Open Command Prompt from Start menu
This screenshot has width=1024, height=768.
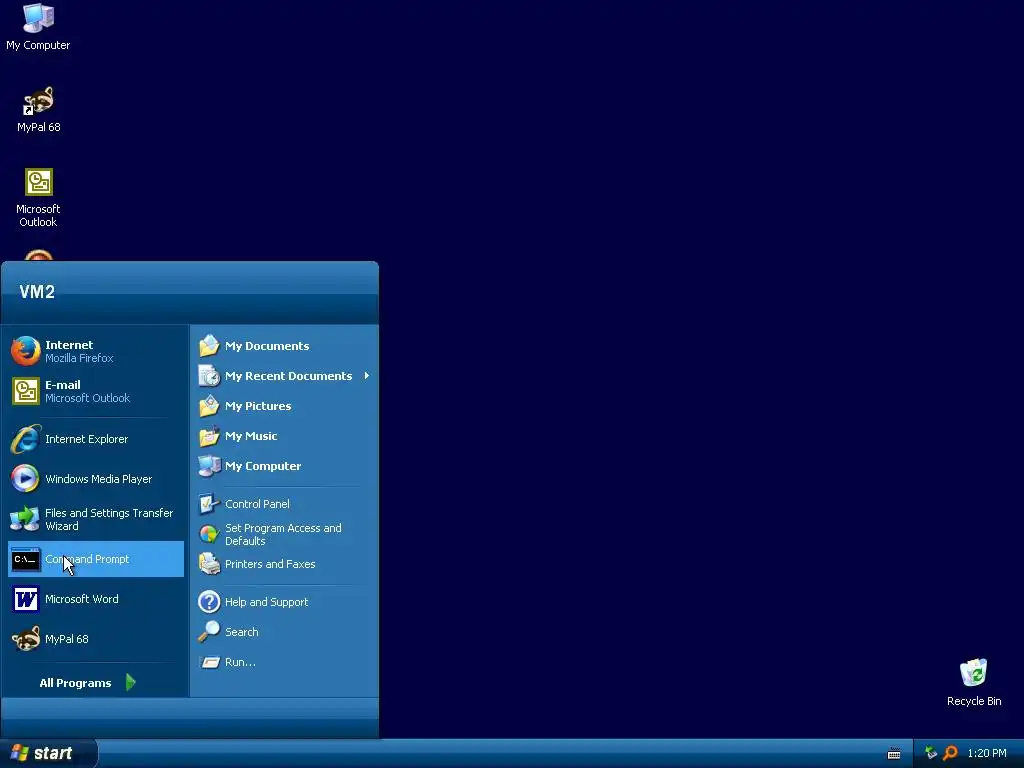[x=95, y=559]
